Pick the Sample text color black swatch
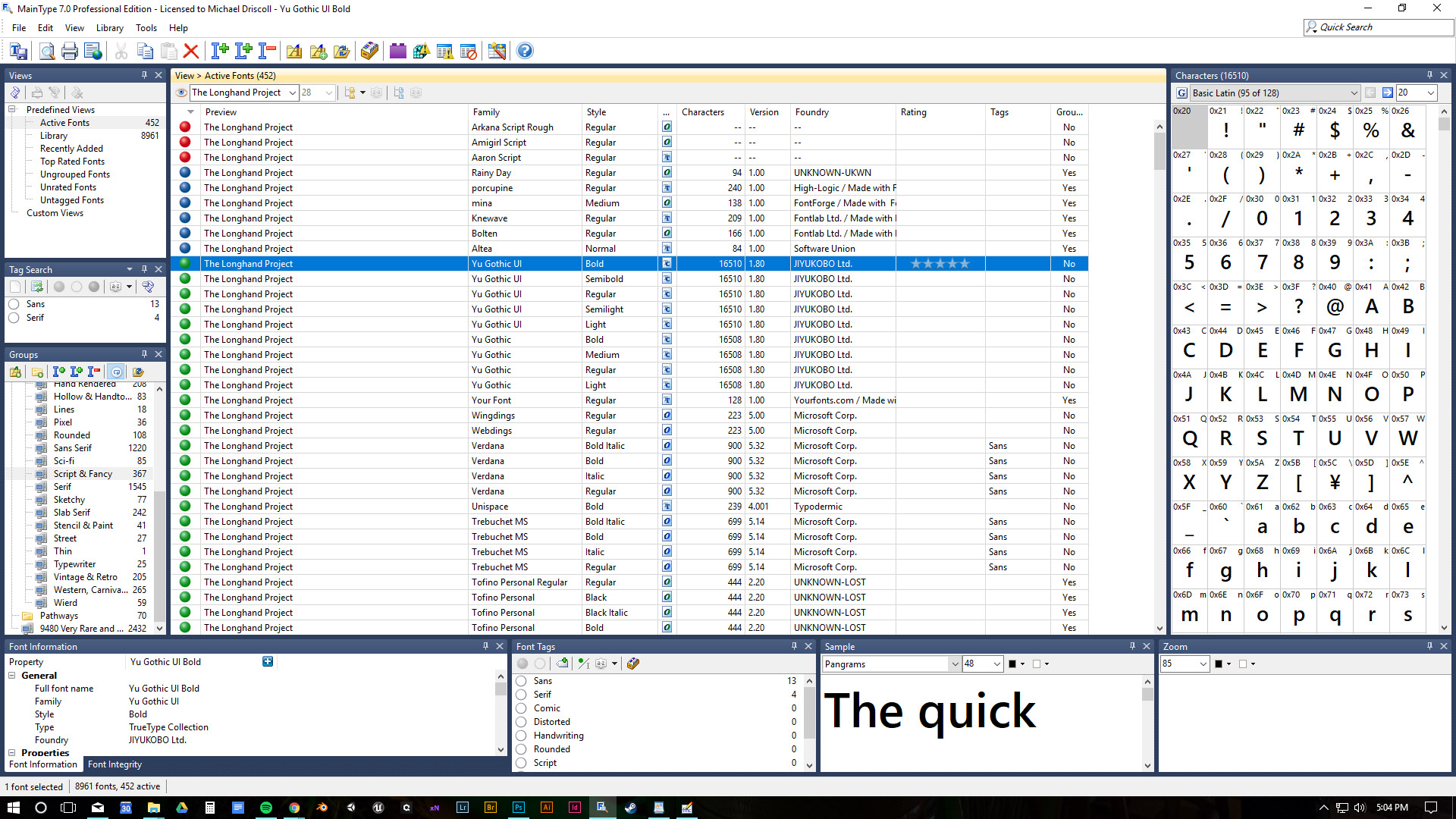Image resolution: width=1456 pixels, height=819 pixels. pos(1012,664)
